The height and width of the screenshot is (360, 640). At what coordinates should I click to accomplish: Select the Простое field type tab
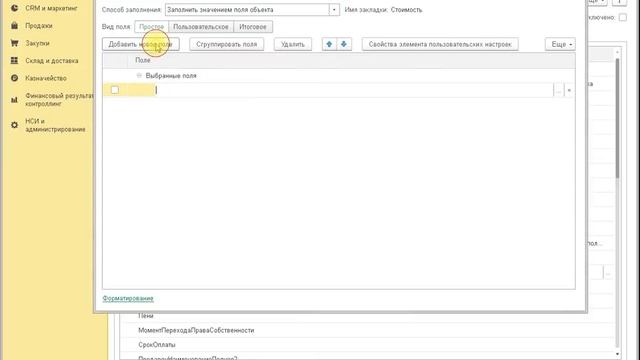pos(151,27)
